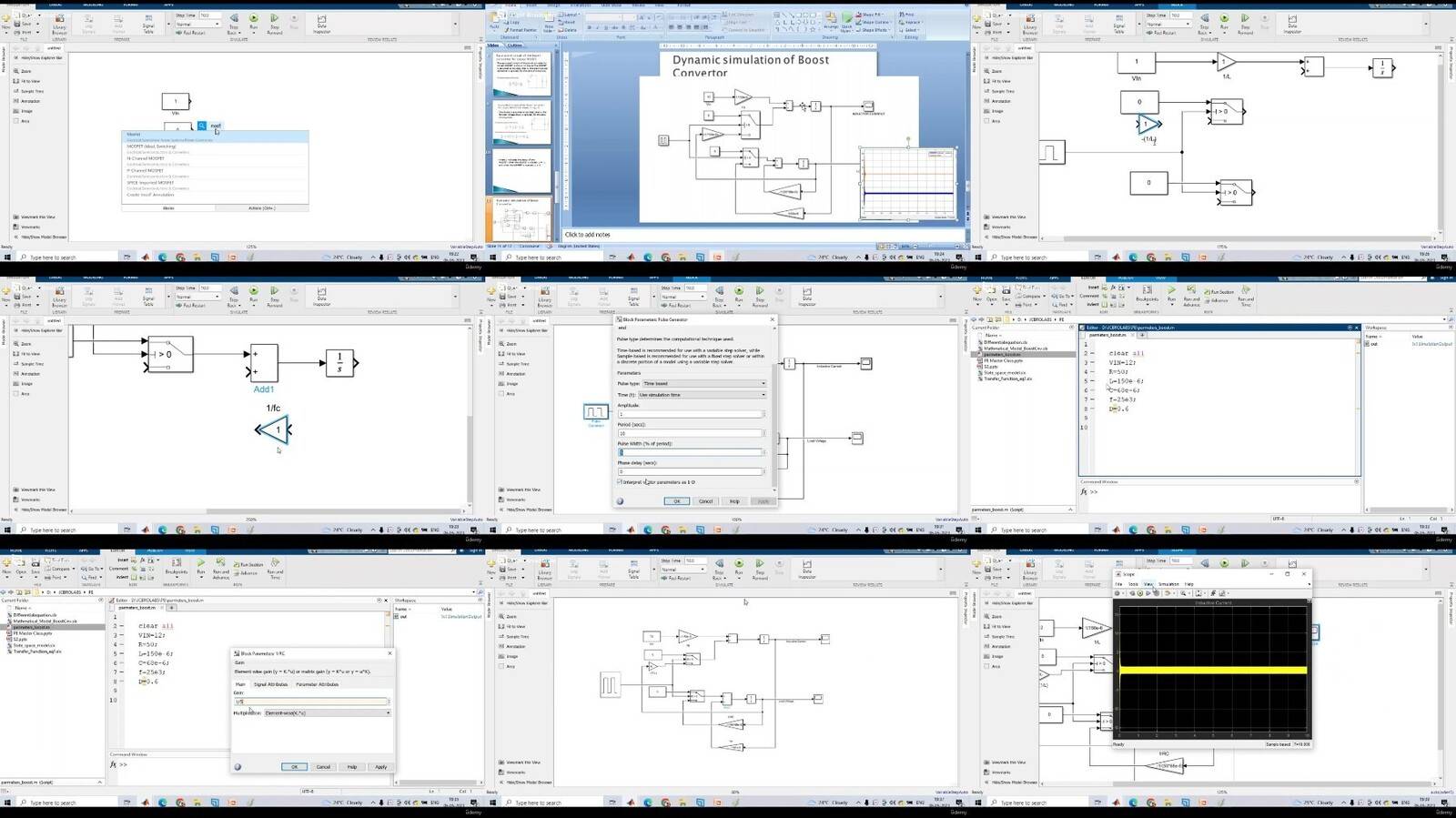Open the Multiplication dropdown in Gain dialog
The height and width of the screenshot is (818, 1456).
[x=328, y=712]
